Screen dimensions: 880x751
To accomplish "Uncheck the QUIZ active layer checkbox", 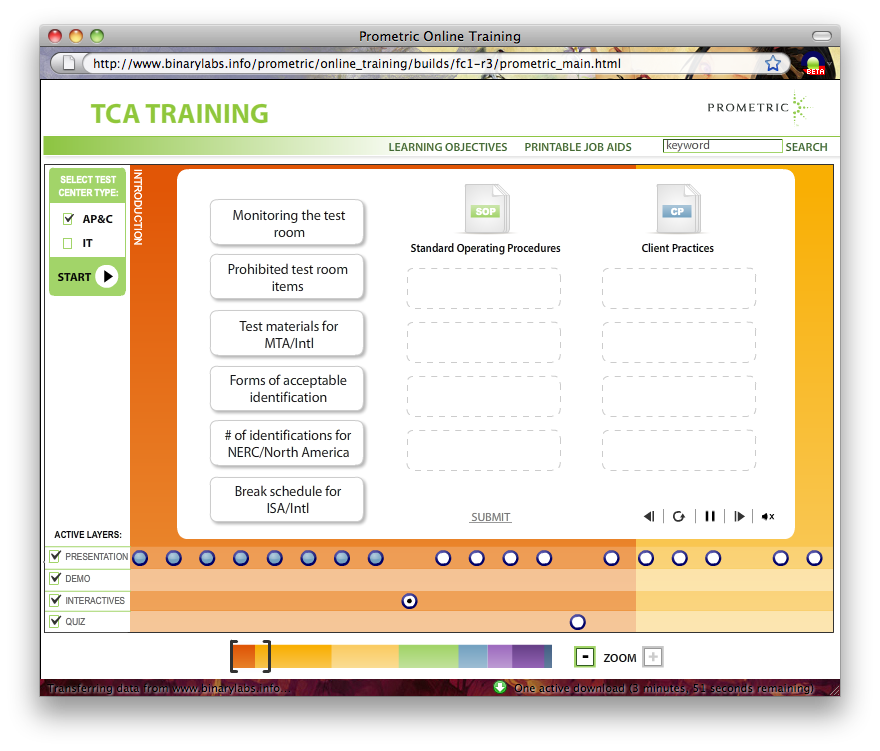I will click(56, 622).
